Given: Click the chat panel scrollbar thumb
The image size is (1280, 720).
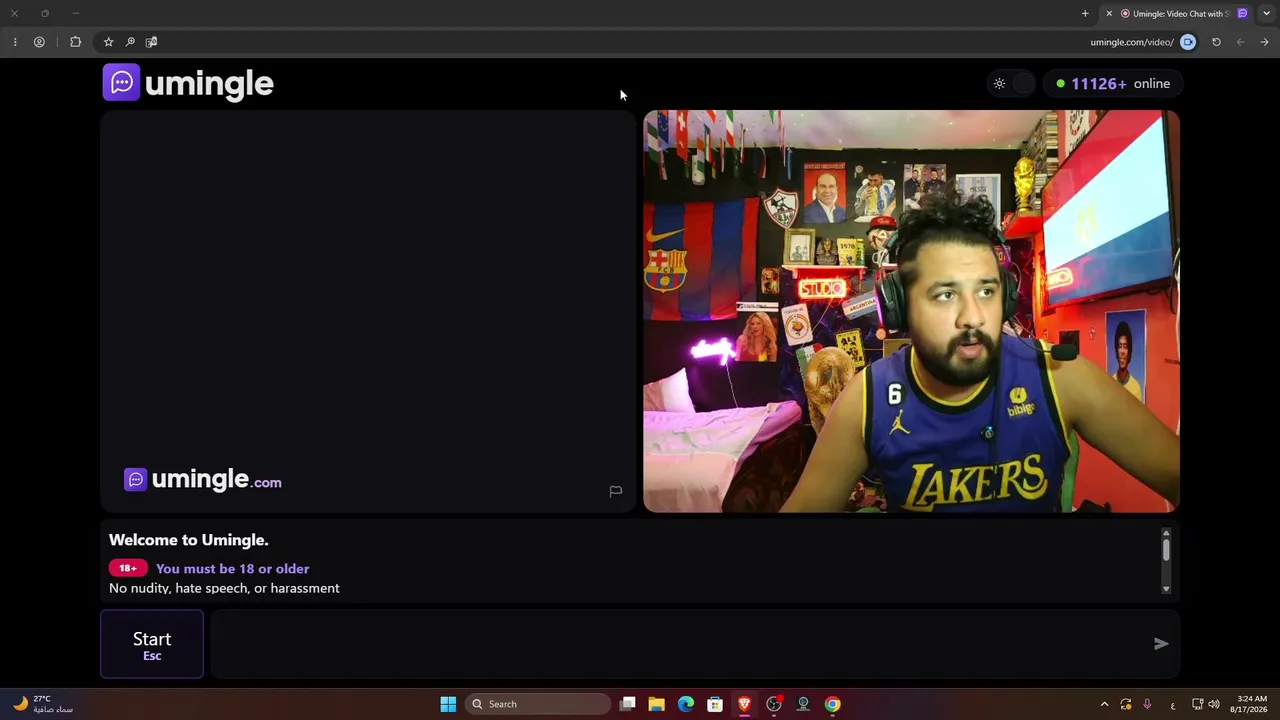Looking at the screenshot, I should point(1166,548).
